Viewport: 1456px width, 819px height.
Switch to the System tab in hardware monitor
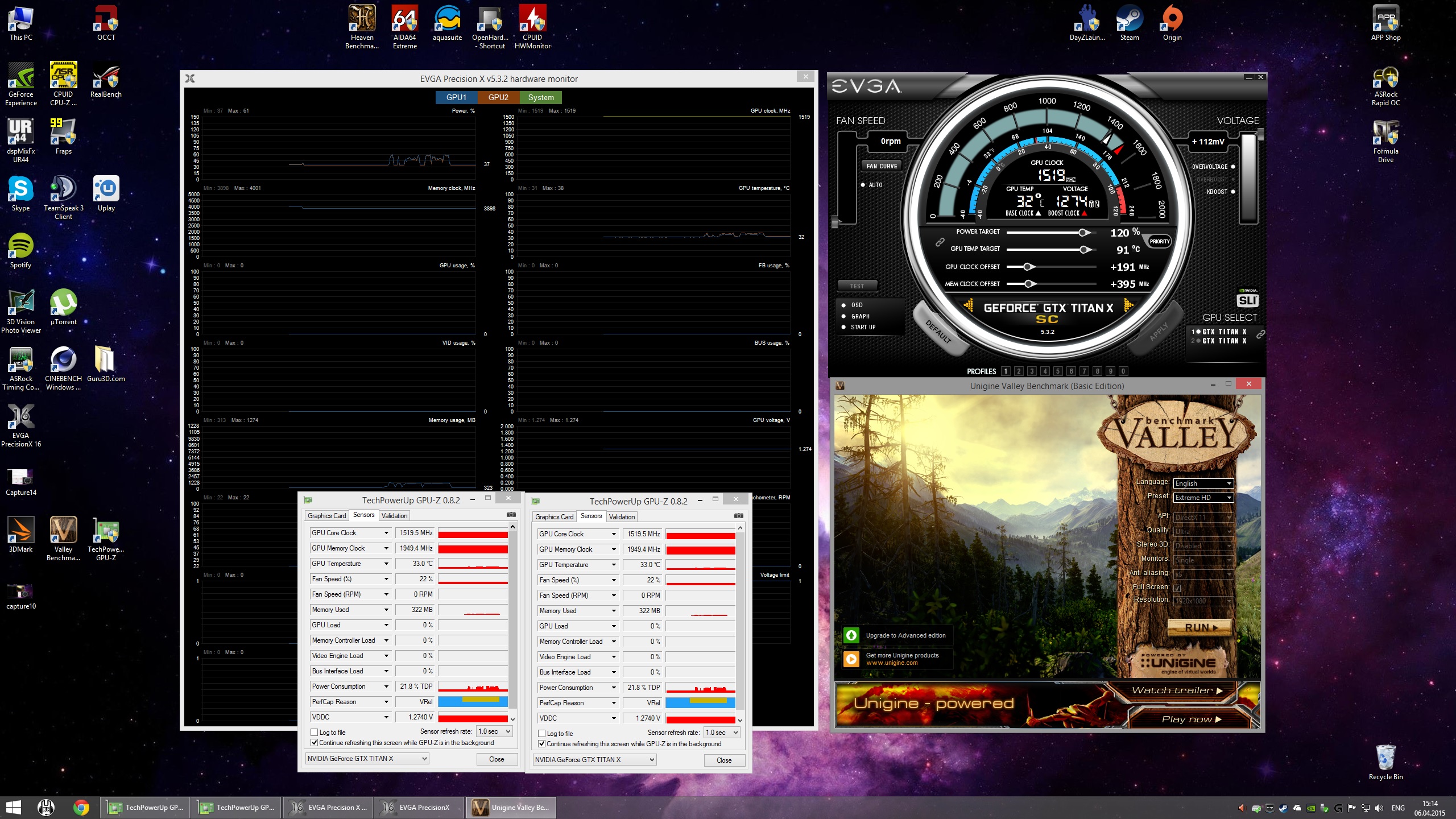(541, 97)
